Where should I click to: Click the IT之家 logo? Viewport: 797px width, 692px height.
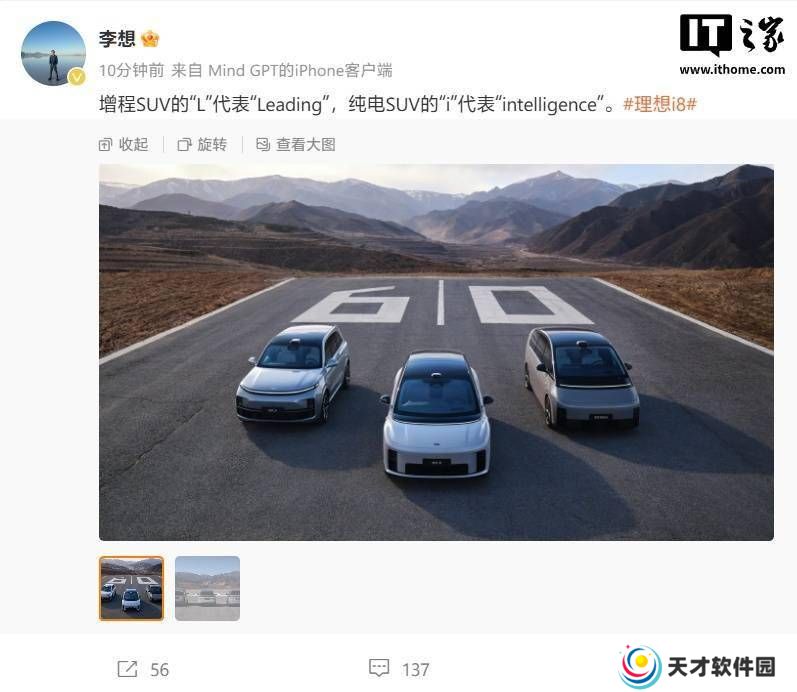click(x=732, y=35)
